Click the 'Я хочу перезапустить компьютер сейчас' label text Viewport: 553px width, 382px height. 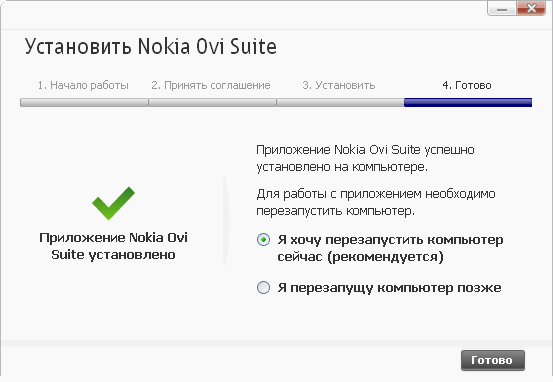click(390, 248)
